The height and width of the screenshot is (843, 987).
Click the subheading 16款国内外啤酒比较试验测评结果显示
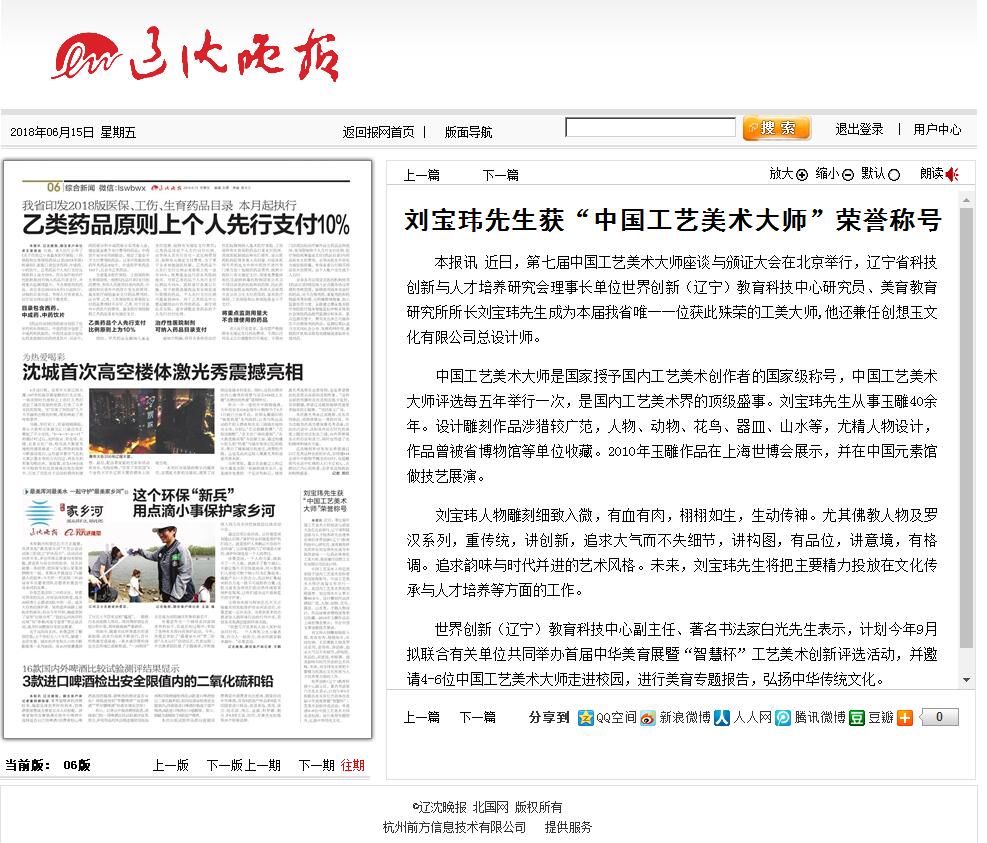[x=101, y=668]
